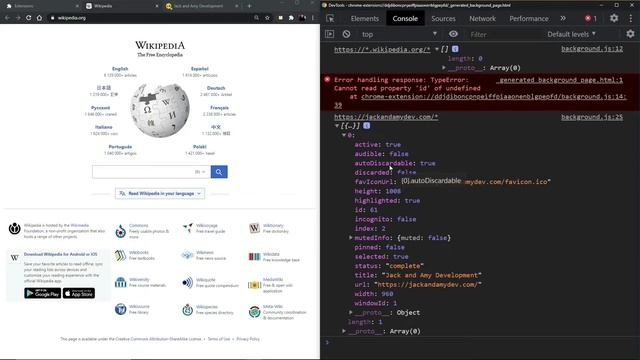This screenshot has width=640, height=360.
Task: Click the 'id: 61' property row
Action: 366,210
